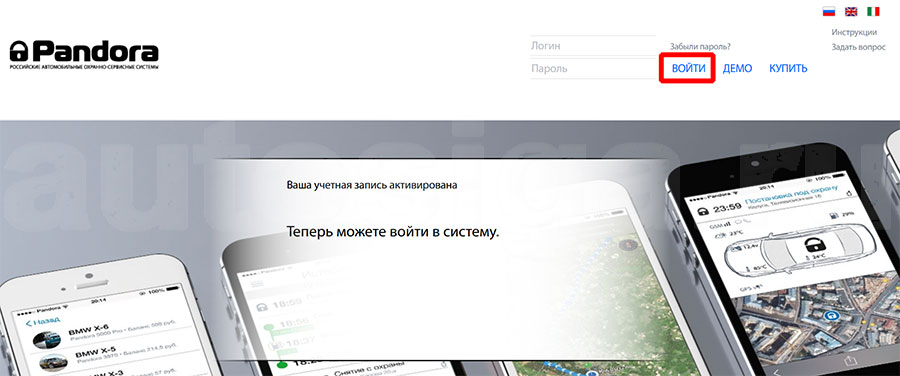Open the Задать вопрос link
Viewport: 900px width, 376px height.
(858, 48)
